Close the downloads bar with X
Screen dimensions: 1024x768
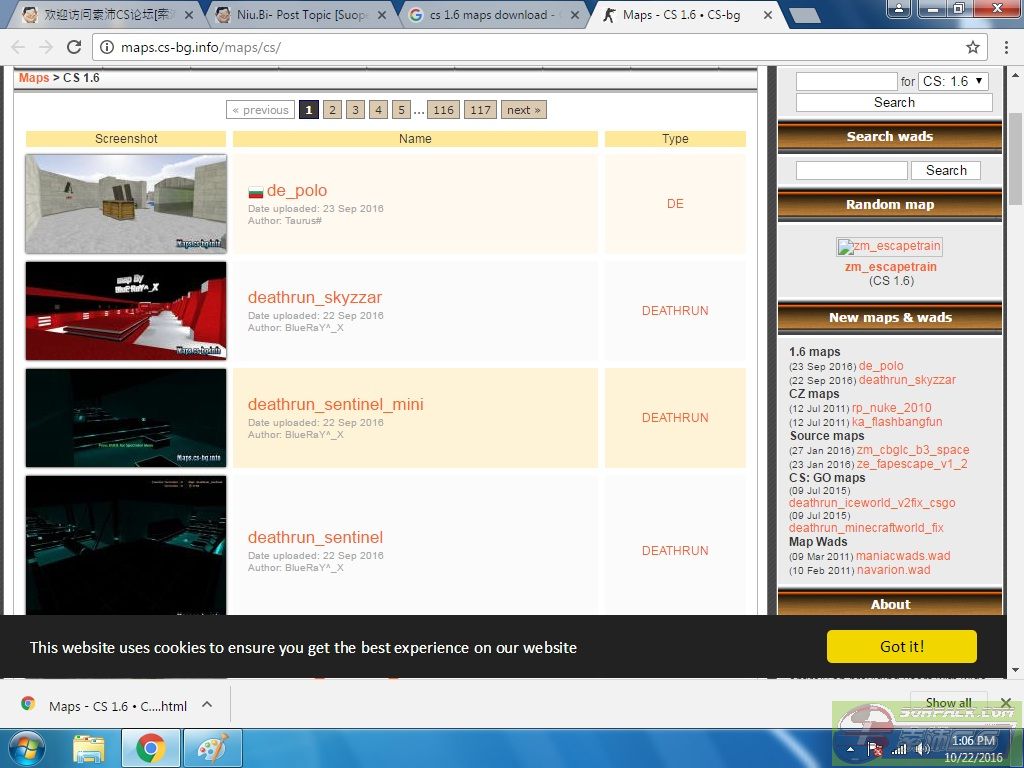pos(1006,703)
